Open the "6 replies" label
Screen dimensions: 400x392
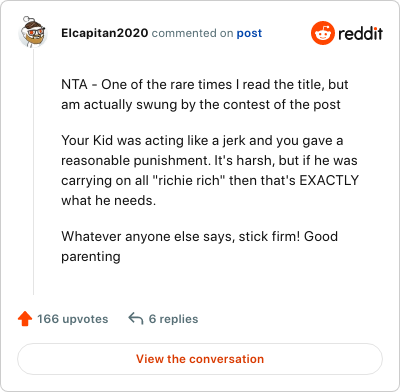tap(173, 319)
